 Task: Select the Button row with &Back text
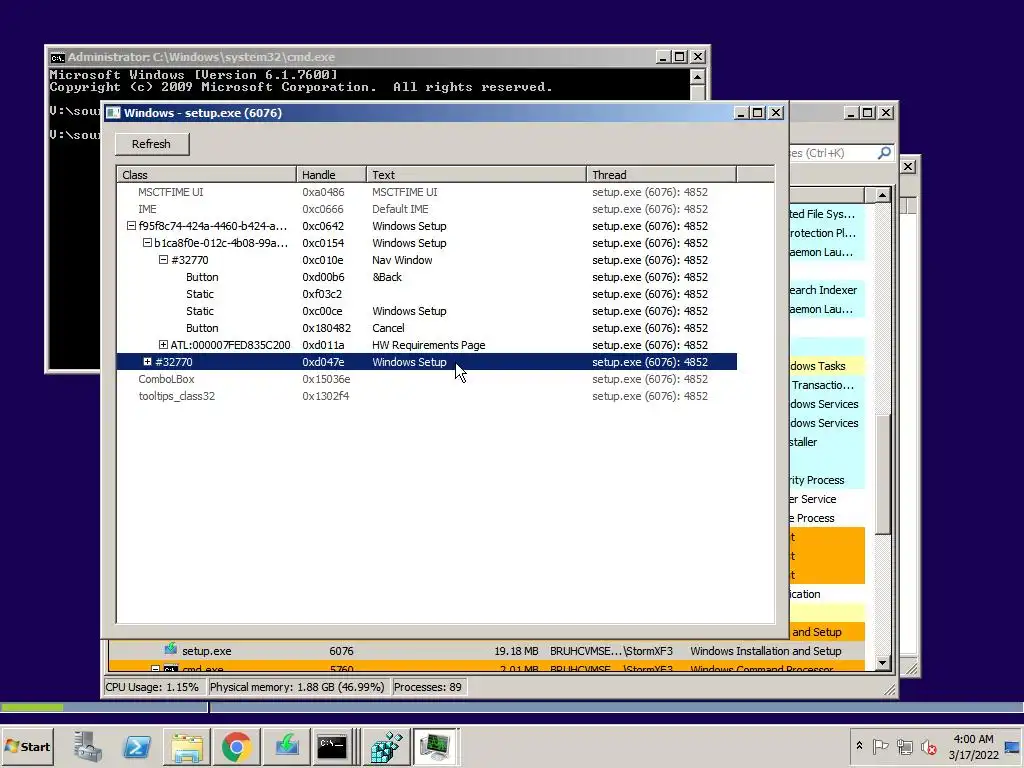(x=426, y=277)
